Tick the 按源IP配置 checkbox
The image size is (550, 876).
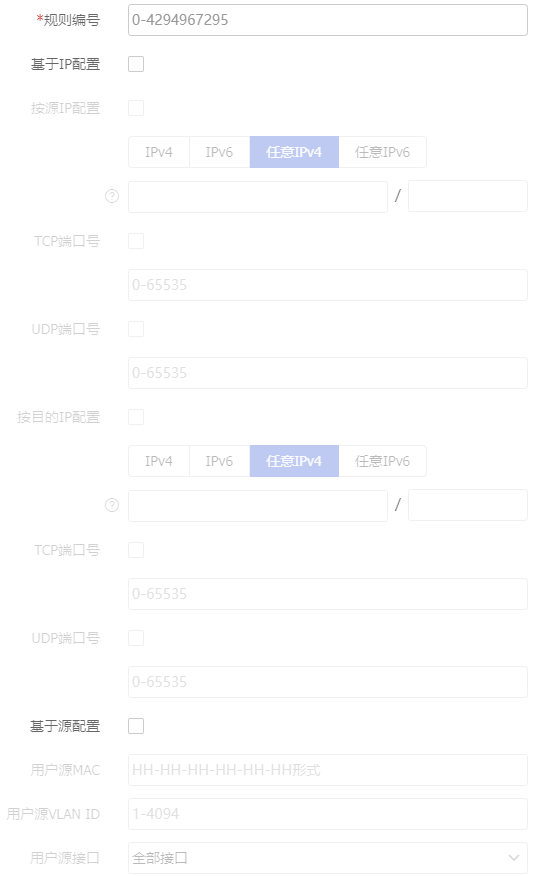point(136,108)
